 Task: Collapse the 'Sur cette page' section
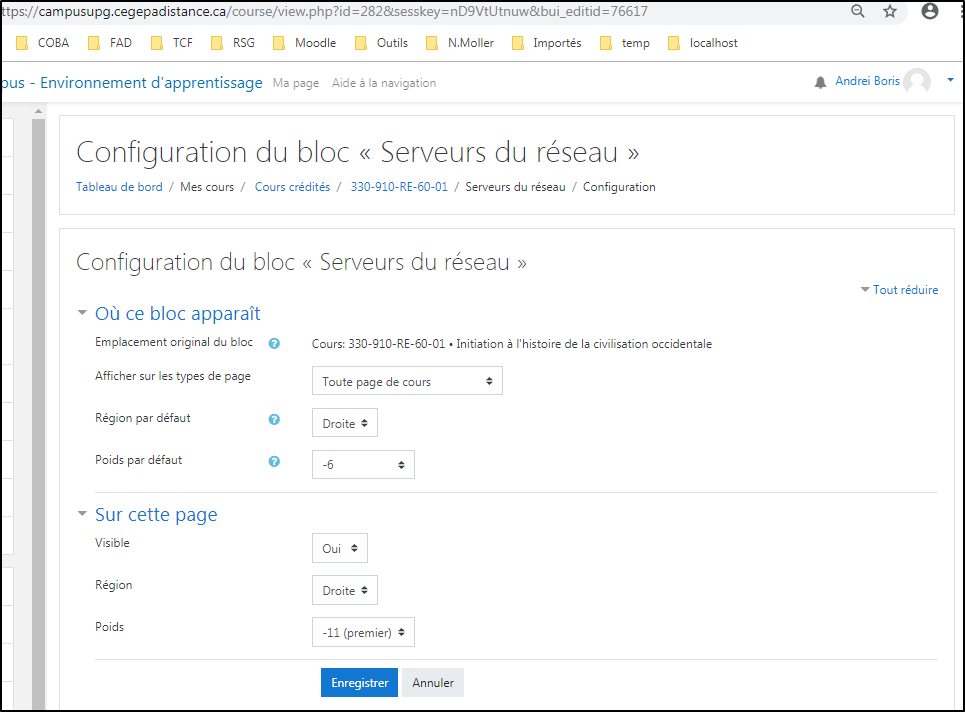(x=155, y=515)
